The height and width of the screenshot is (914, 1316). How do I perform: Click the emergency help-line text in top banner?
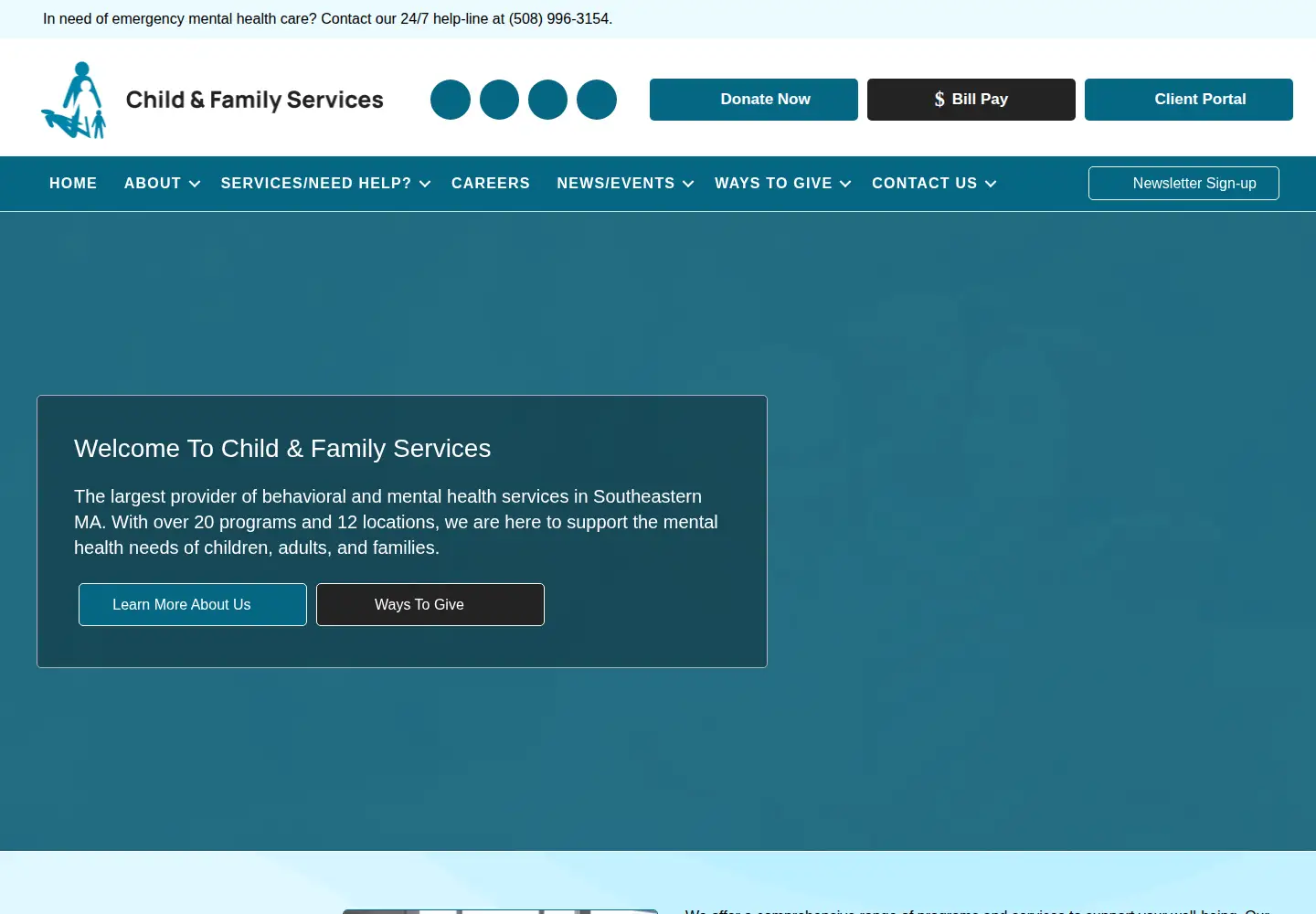click(328, 19)
